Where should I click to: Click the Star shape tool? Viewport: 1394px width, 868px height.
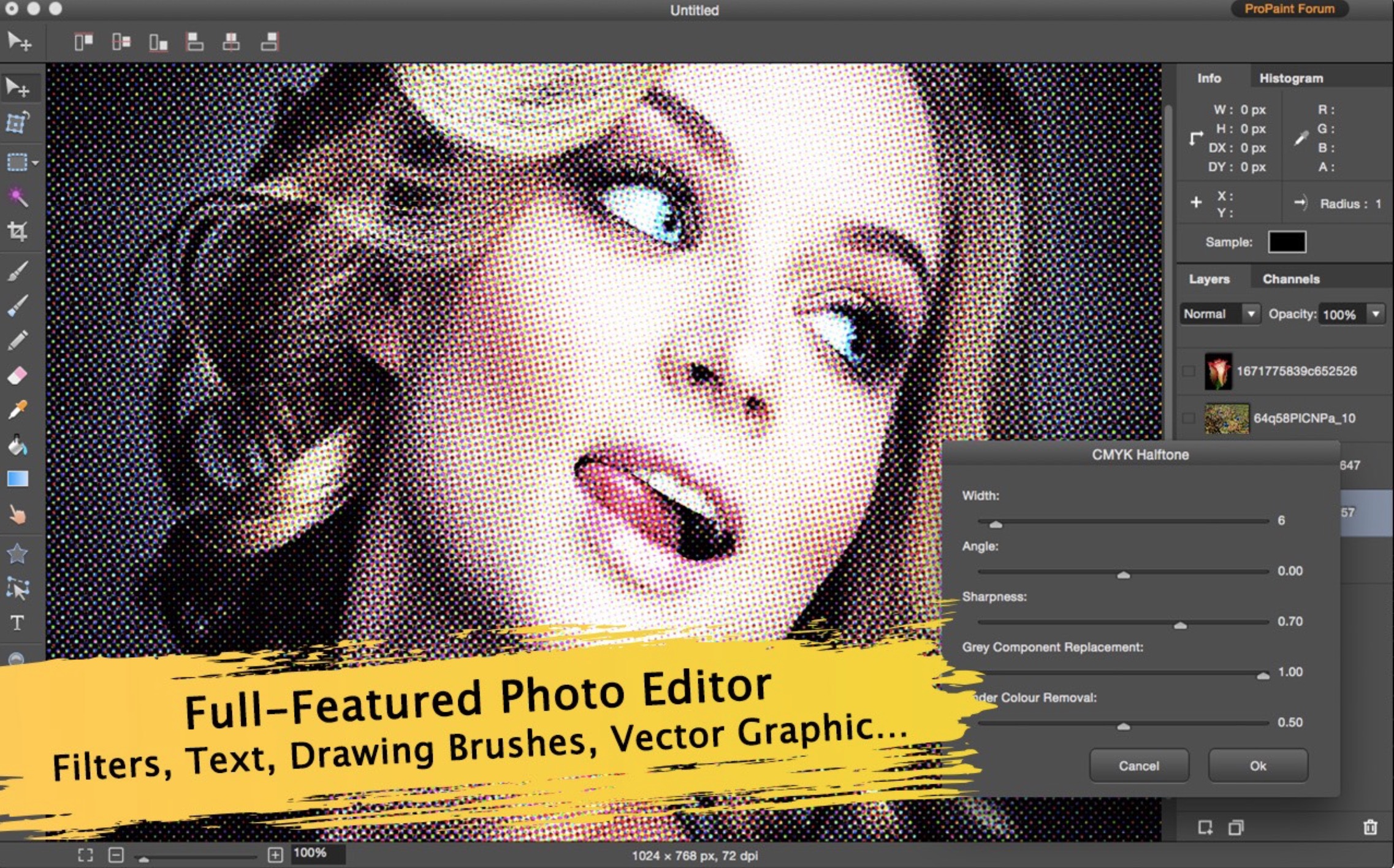(17, 554)
